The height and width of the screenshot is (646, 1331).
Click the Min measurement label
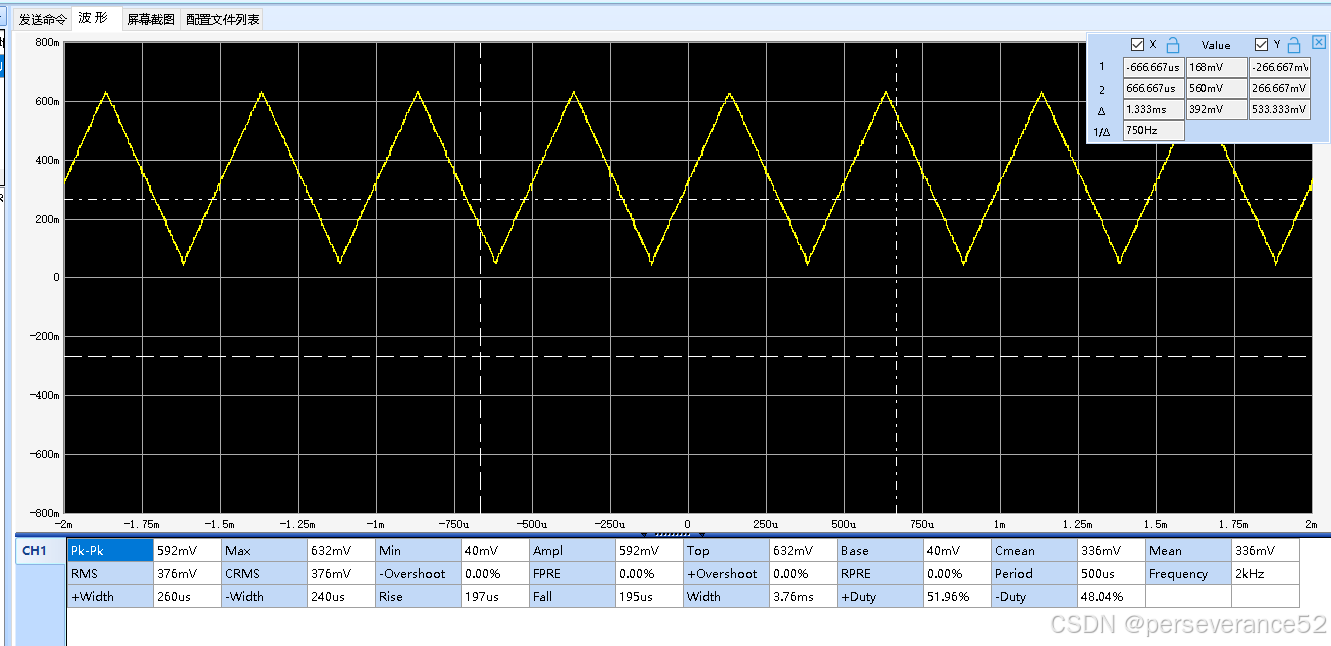(x=419, y=551)
